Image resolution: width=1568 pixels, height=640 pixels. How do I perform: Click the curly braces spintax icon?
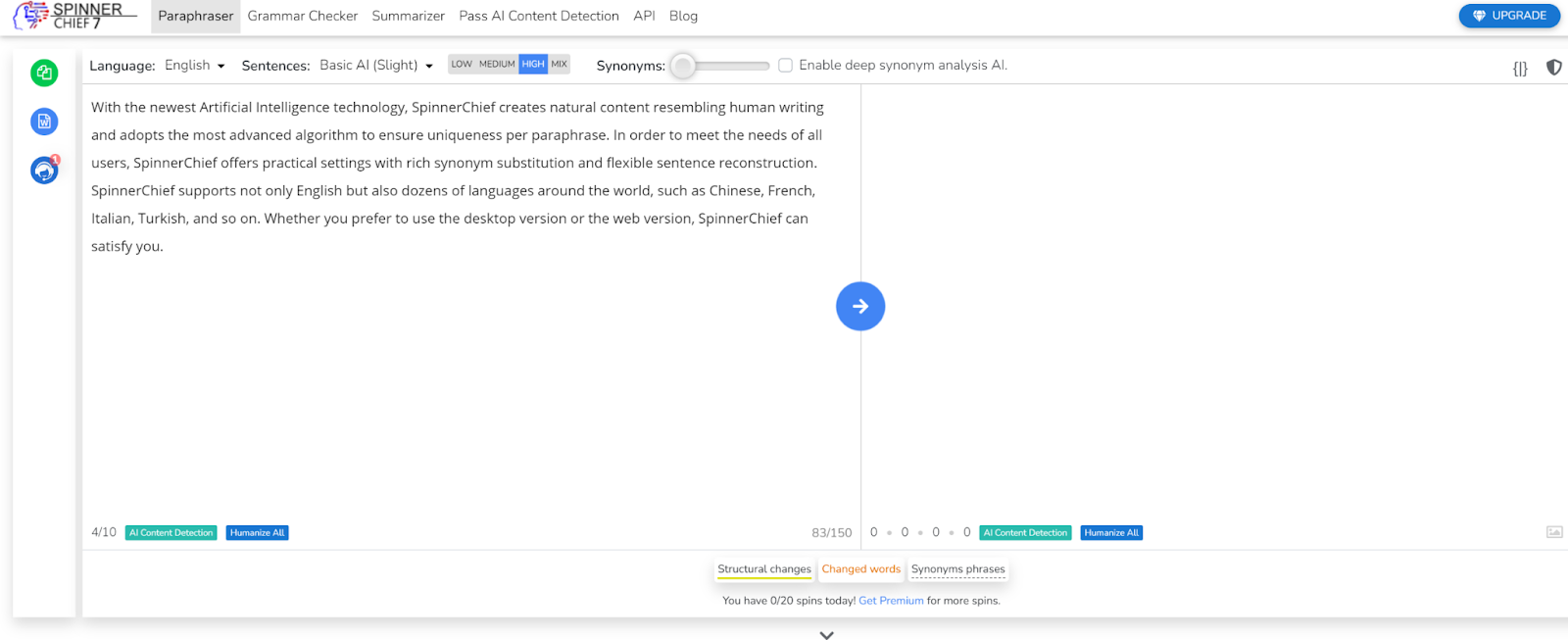(1520, 68)
